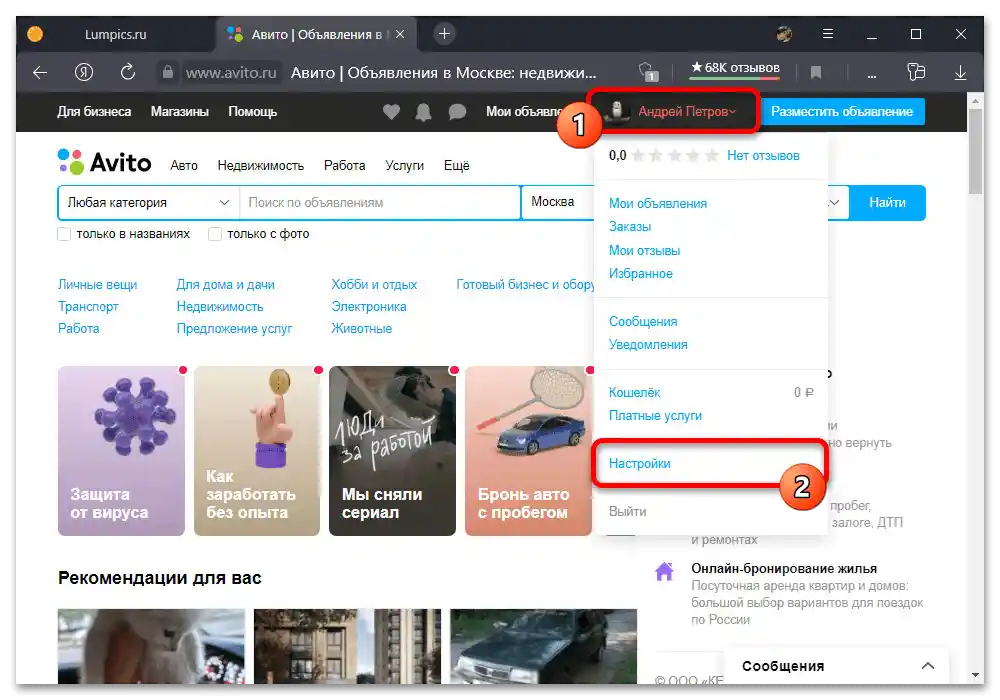Select Кошелёк in profile menu
The image size is (1000, 700).
(x=635, y=393)
